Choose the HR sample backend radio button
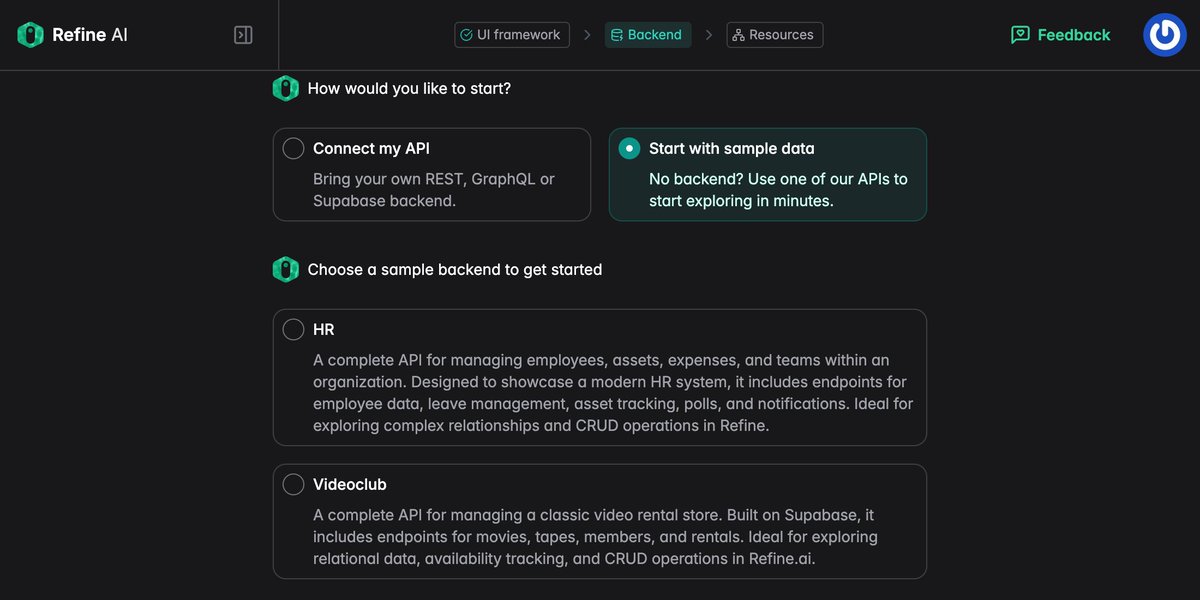Image resolution: width=1200 pixels, height=600 pixels. [293, 329]
